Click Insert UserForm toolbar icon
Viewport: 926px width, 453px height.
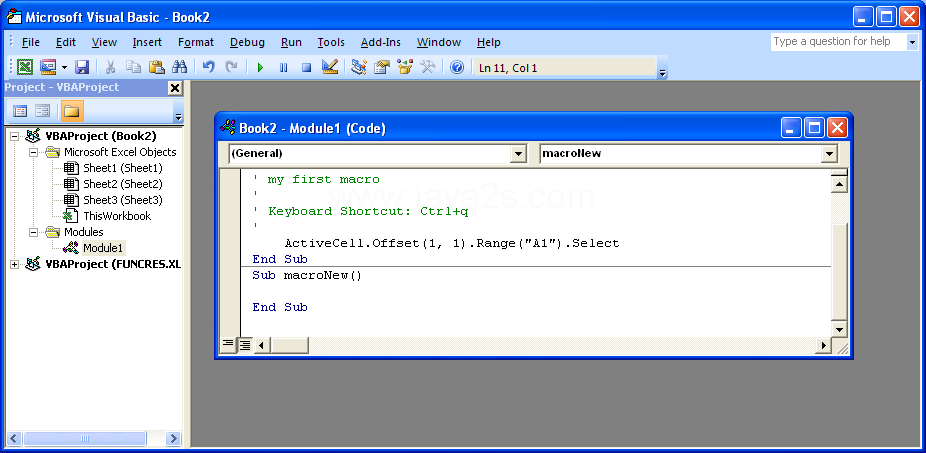[x=48, y=67]
